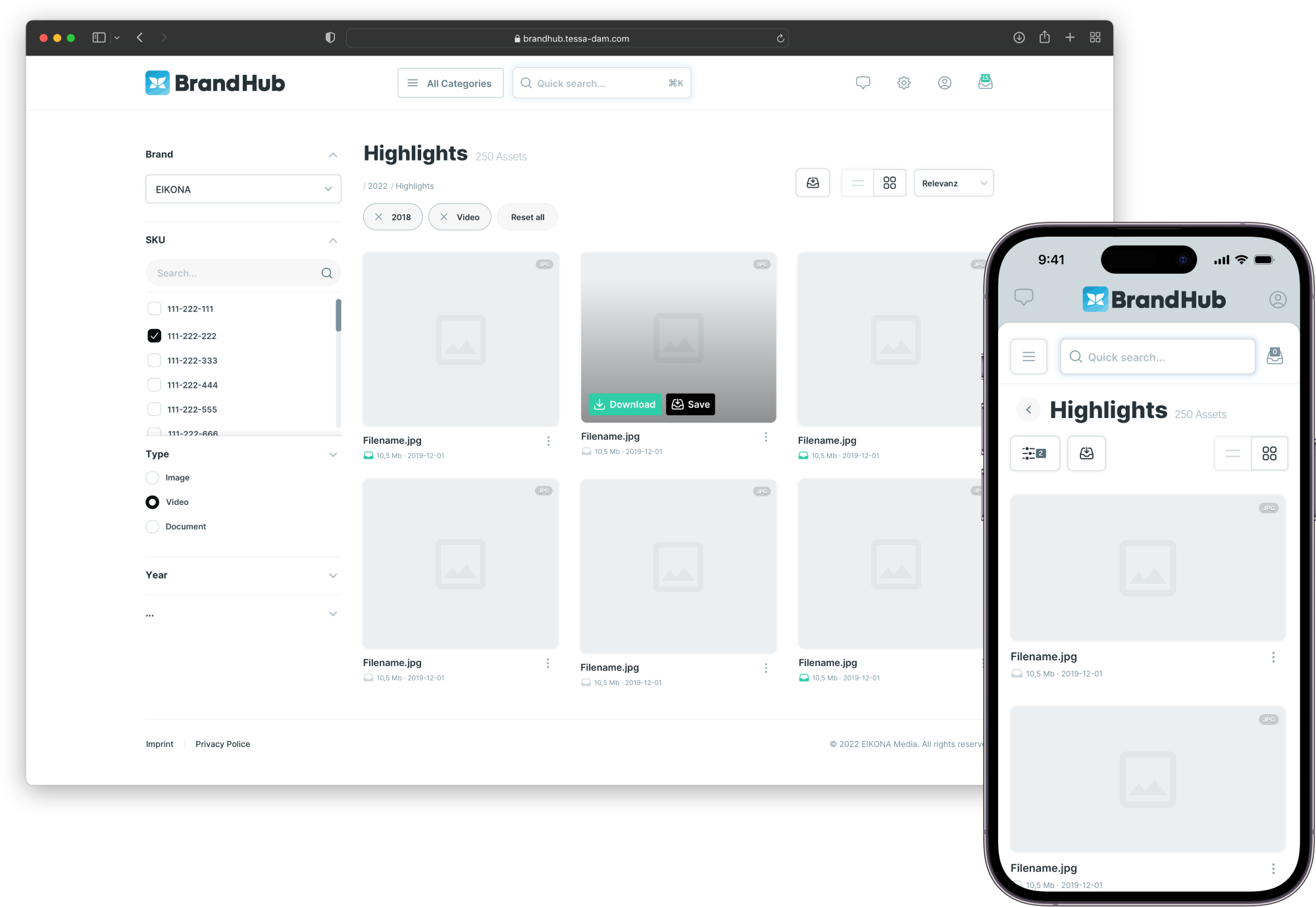
Task: Focus phone Quick search field
Action: pyautogui.click(x=1157, y=357)
